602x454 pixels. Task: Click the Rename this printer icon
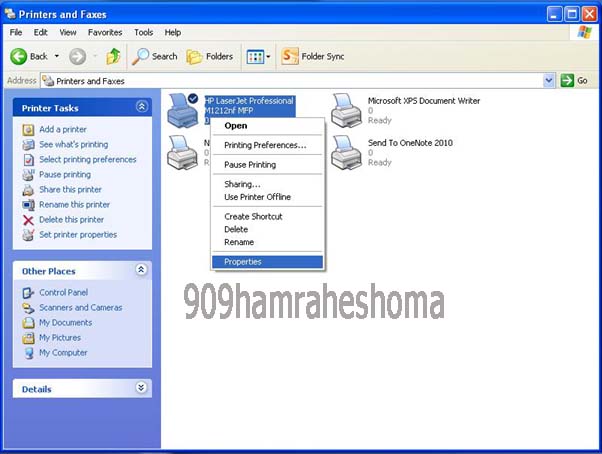pos(28,205)
